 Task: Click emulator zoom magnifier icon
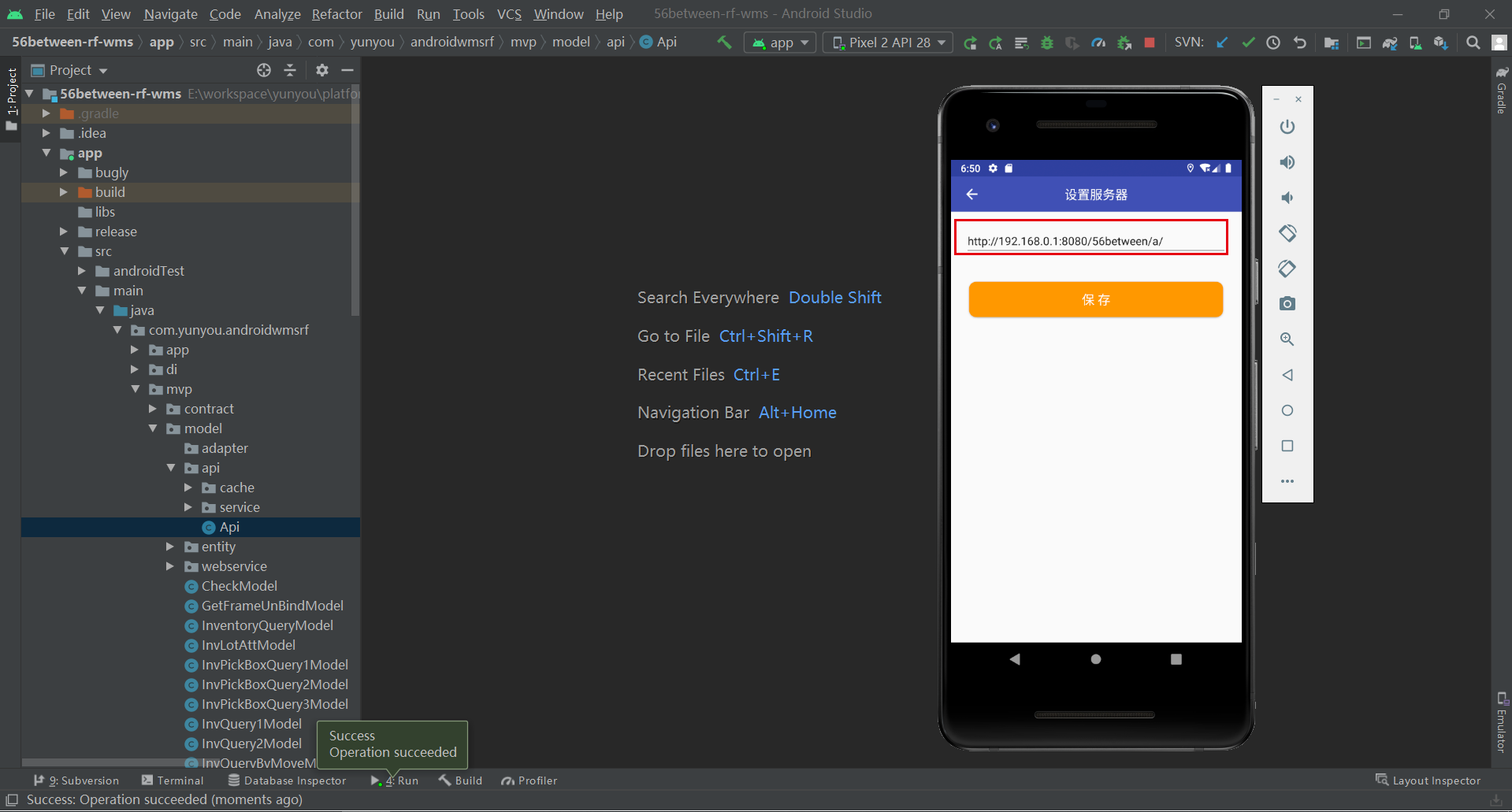pos(1287,339)
